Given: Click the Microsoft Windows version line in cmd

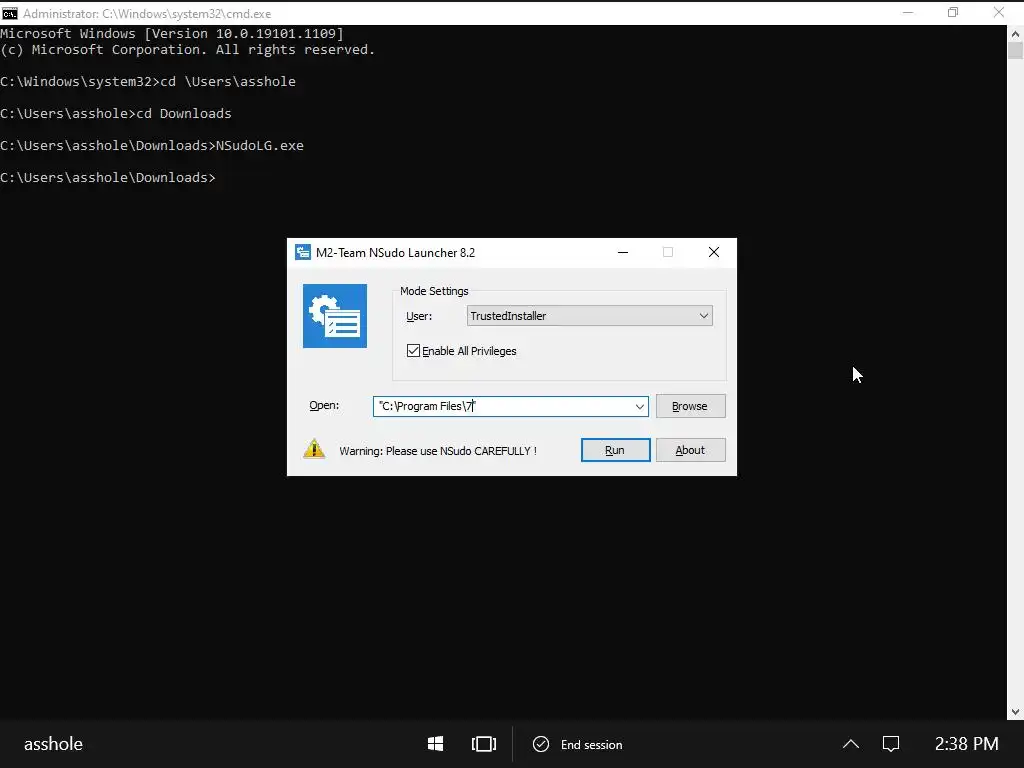Looking at the screenshot, I should pos(172,33).
